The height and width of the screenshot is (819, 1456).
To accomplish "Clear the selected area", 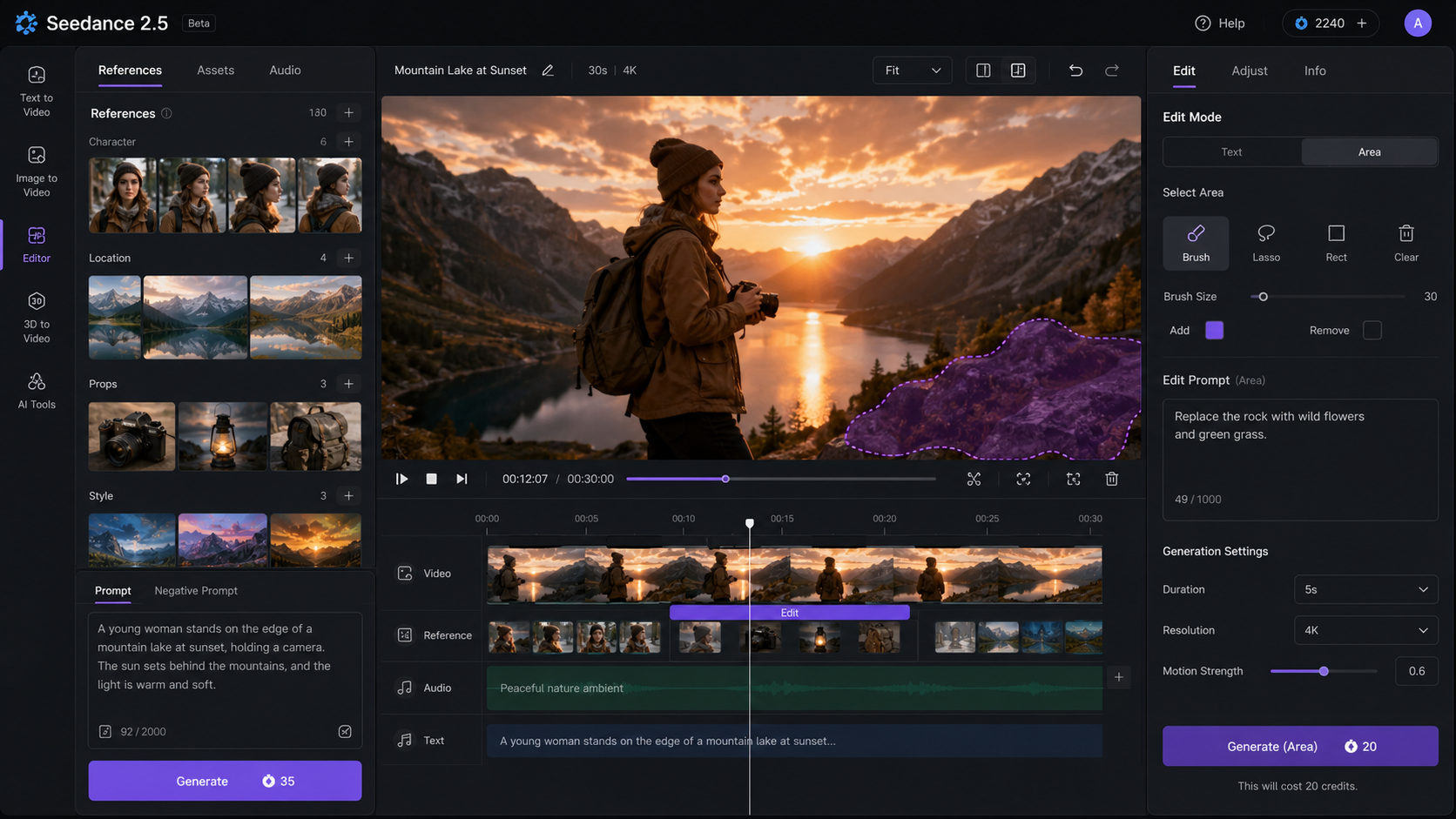I will [1405, 243].
